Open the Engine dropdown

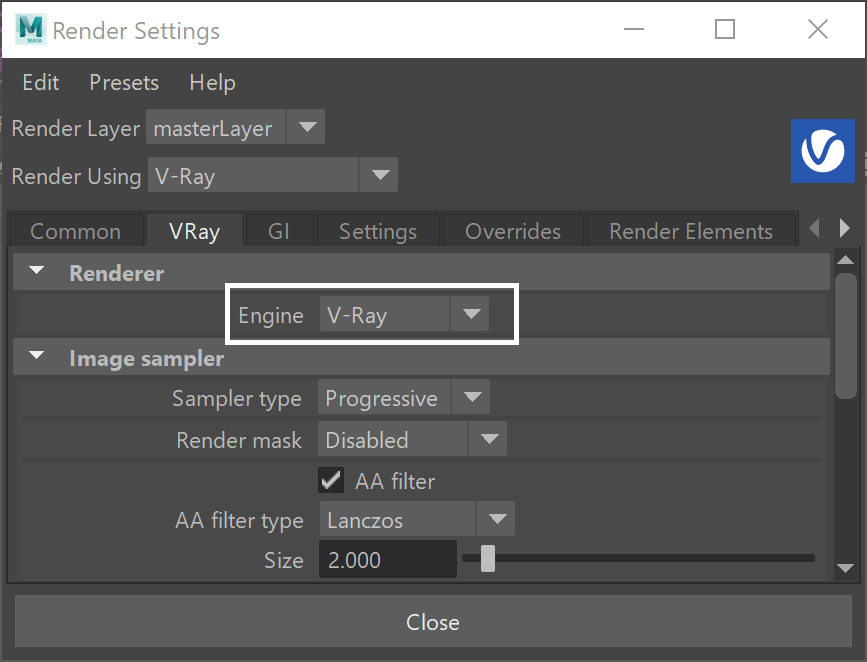pyautogui.click(x=404, y=314)
